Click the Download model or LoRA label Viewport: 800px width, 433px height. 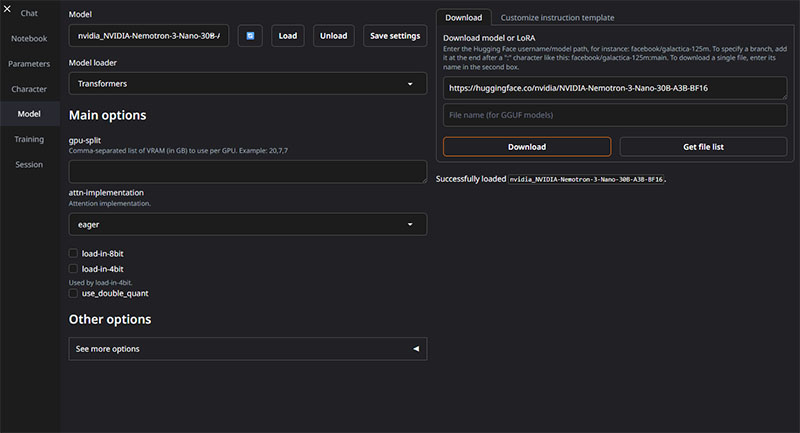tap(489, 38)
